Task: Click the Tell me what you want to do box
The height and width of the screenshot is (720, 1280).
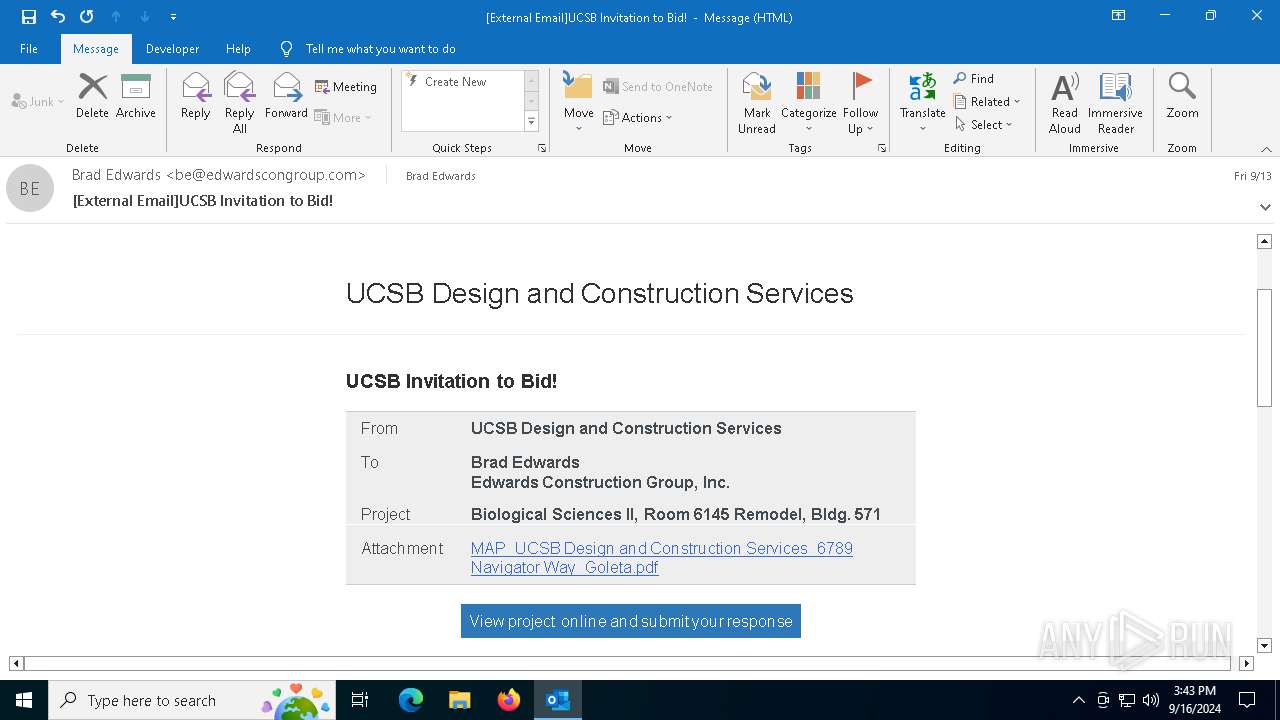Action: tap(380, 49)
